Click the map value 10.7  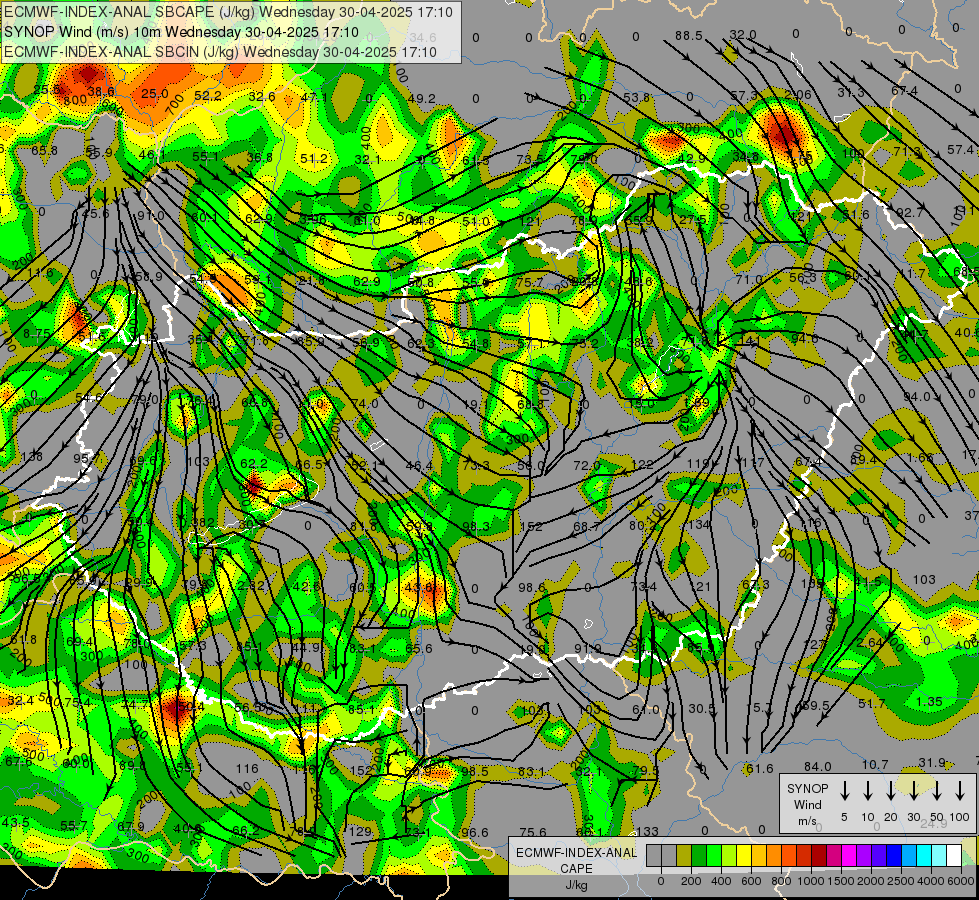point(875,764)
